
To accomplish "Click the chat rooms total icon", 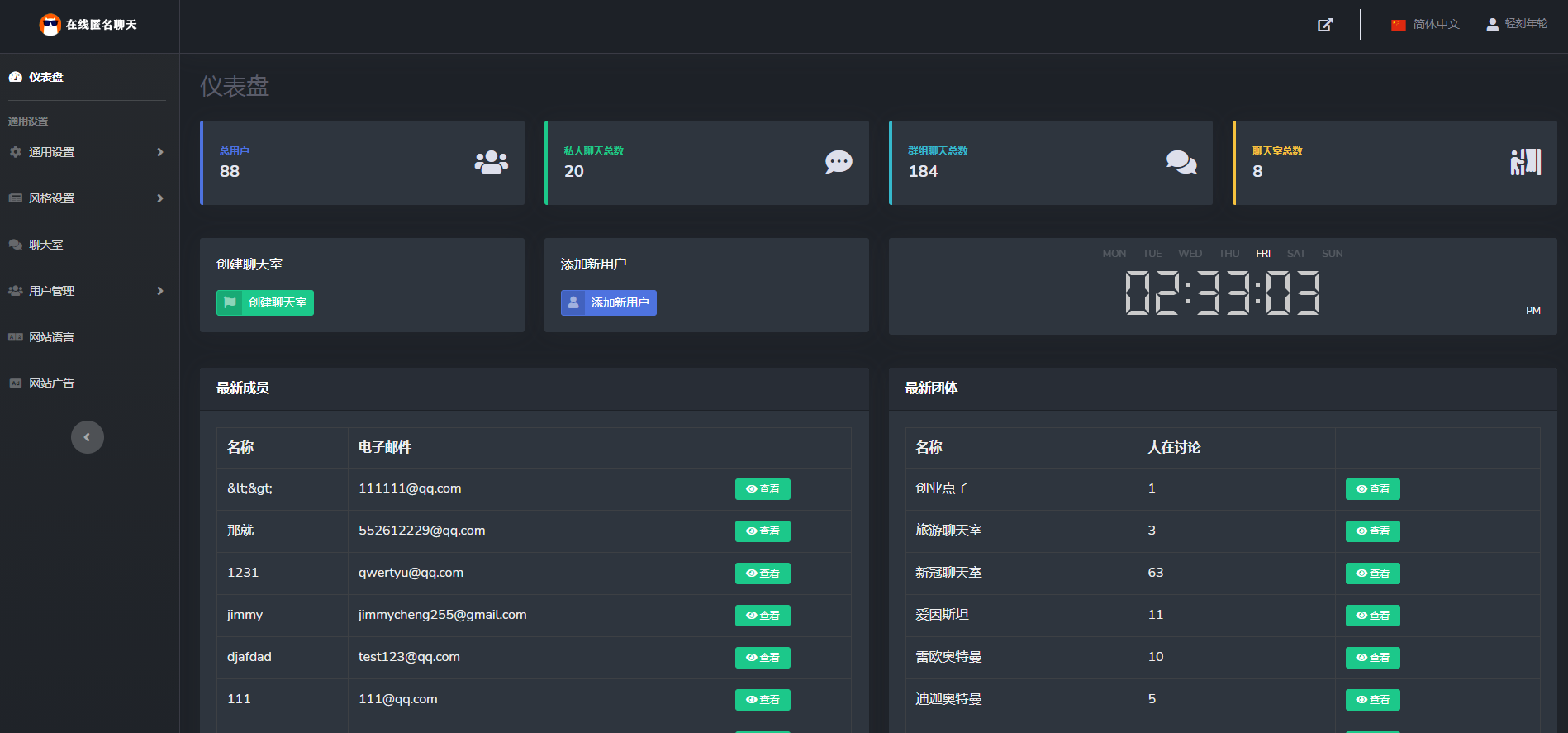I will click(x=1525, y=162).
